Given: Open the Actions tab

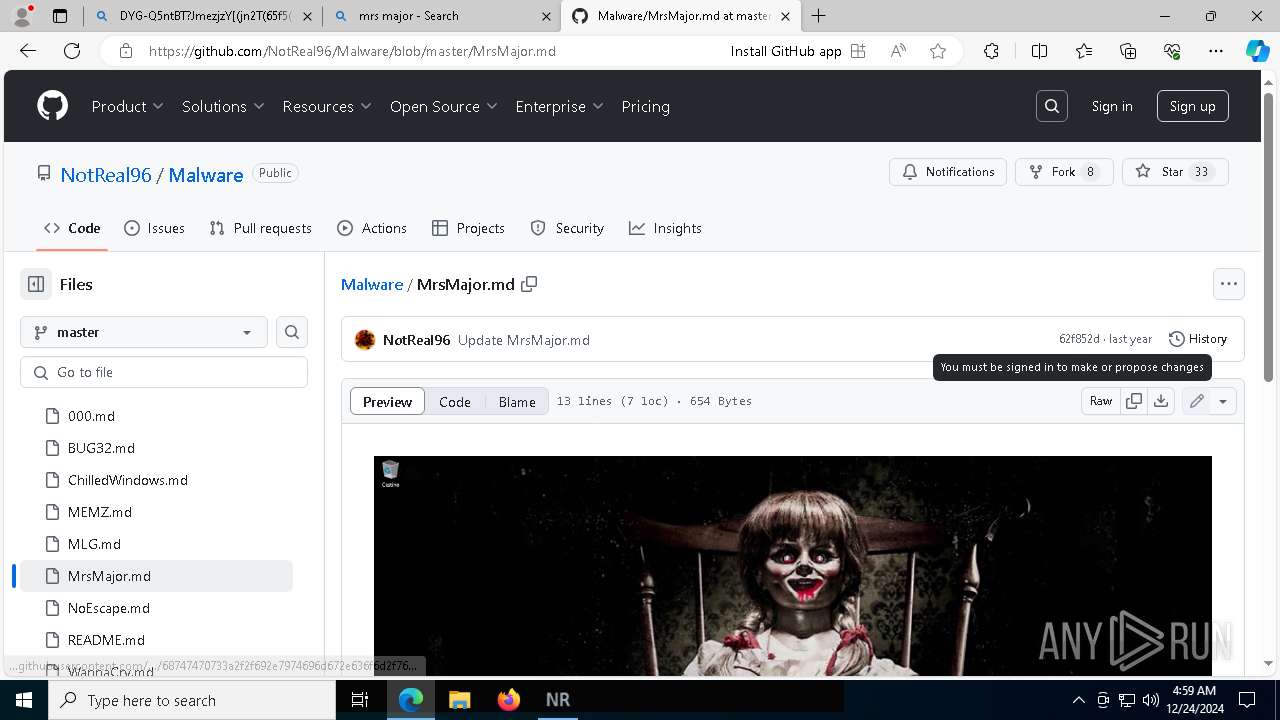Looking at the screenshot, I should tap(372, 228).
